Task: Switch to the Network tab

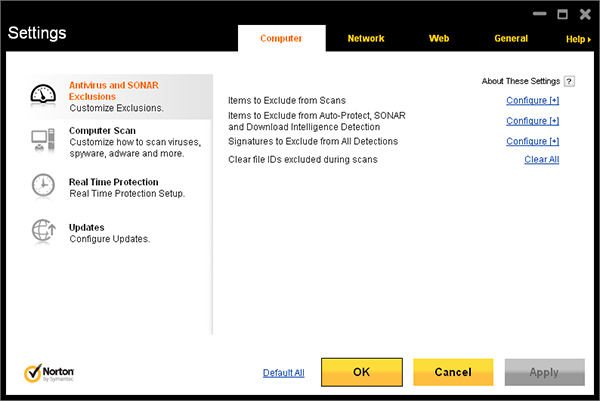Action: pyautogui.click(x=366, y=38)
